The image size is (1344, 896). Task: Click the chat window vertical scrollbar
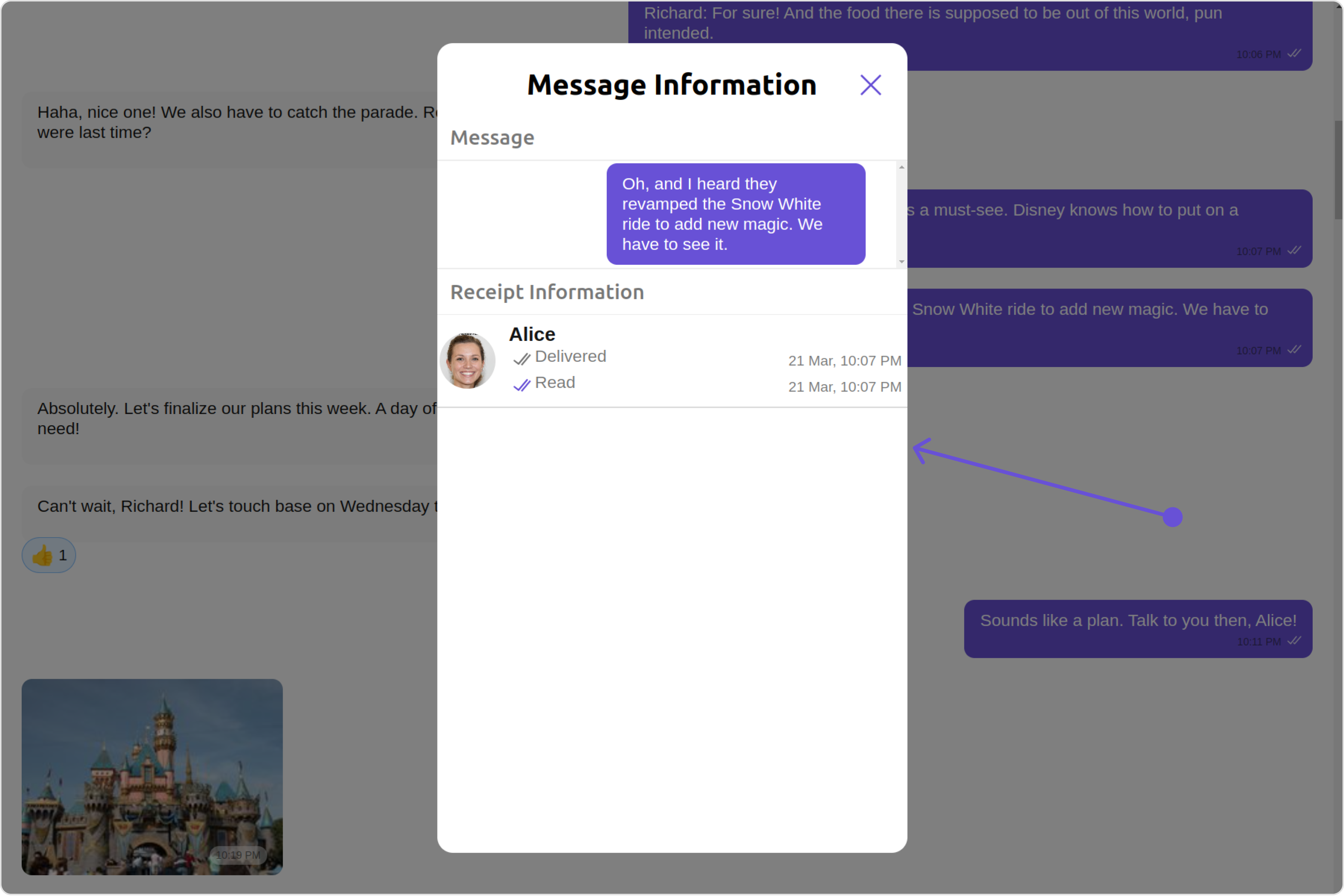click(1338, 170)
